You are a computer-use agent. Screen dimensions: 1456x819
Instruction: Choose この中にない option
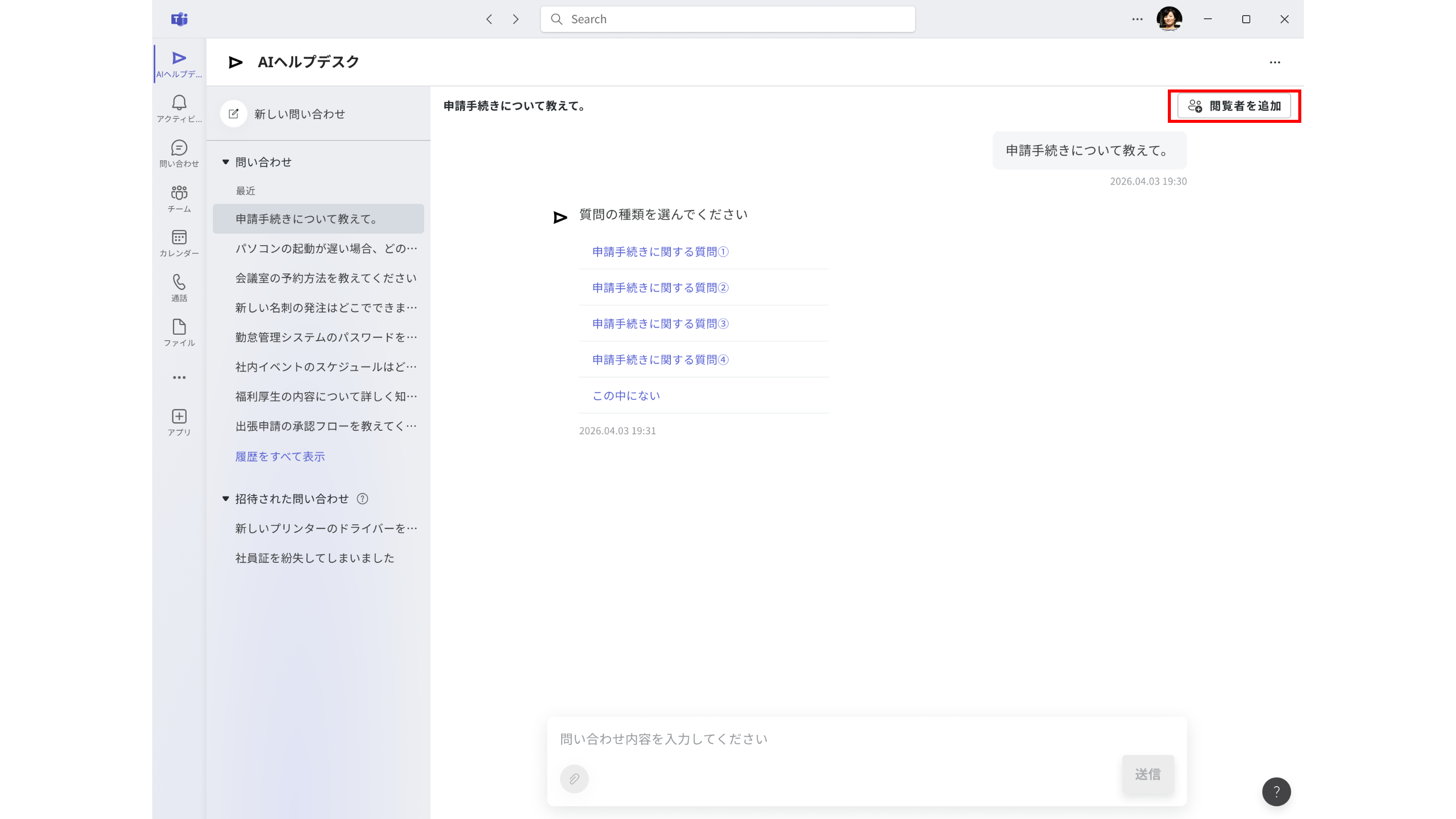(626, 396)
